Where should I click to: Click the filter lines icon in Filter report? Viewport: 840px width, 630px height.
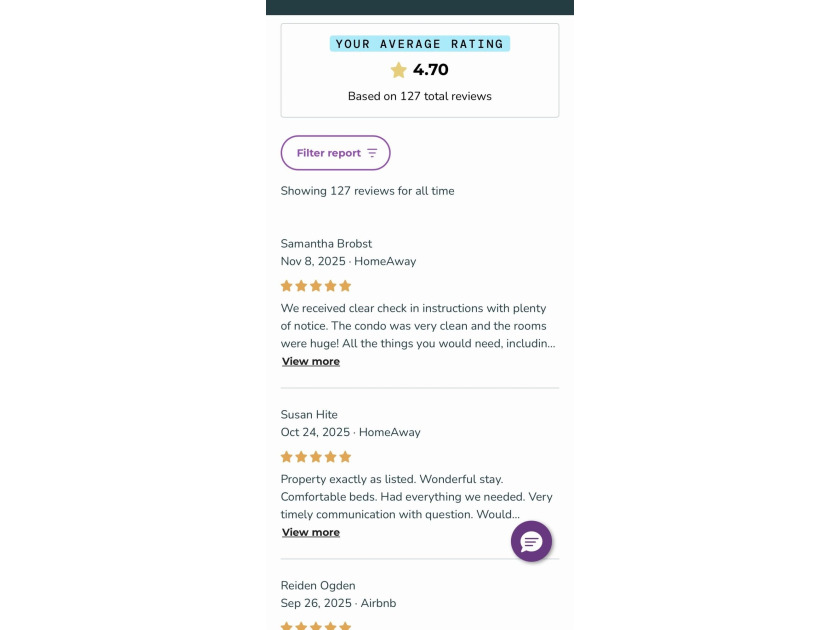coord(372,153)
